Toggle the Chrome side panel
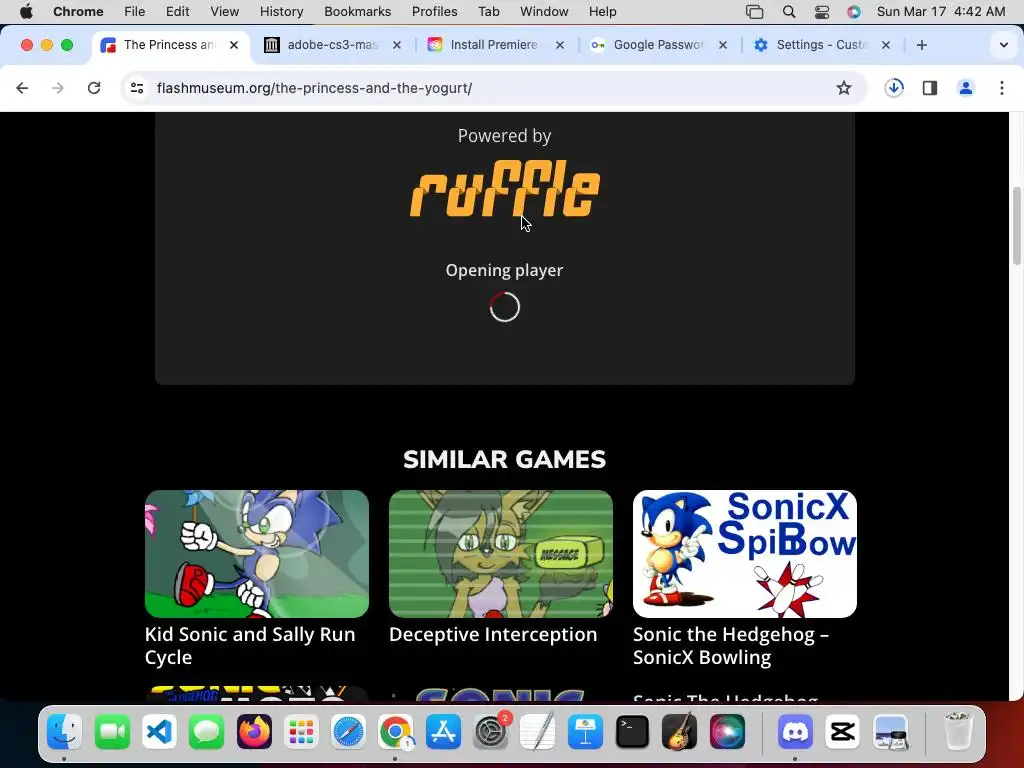Viewport: 1024px width, 768px height. 930,88
